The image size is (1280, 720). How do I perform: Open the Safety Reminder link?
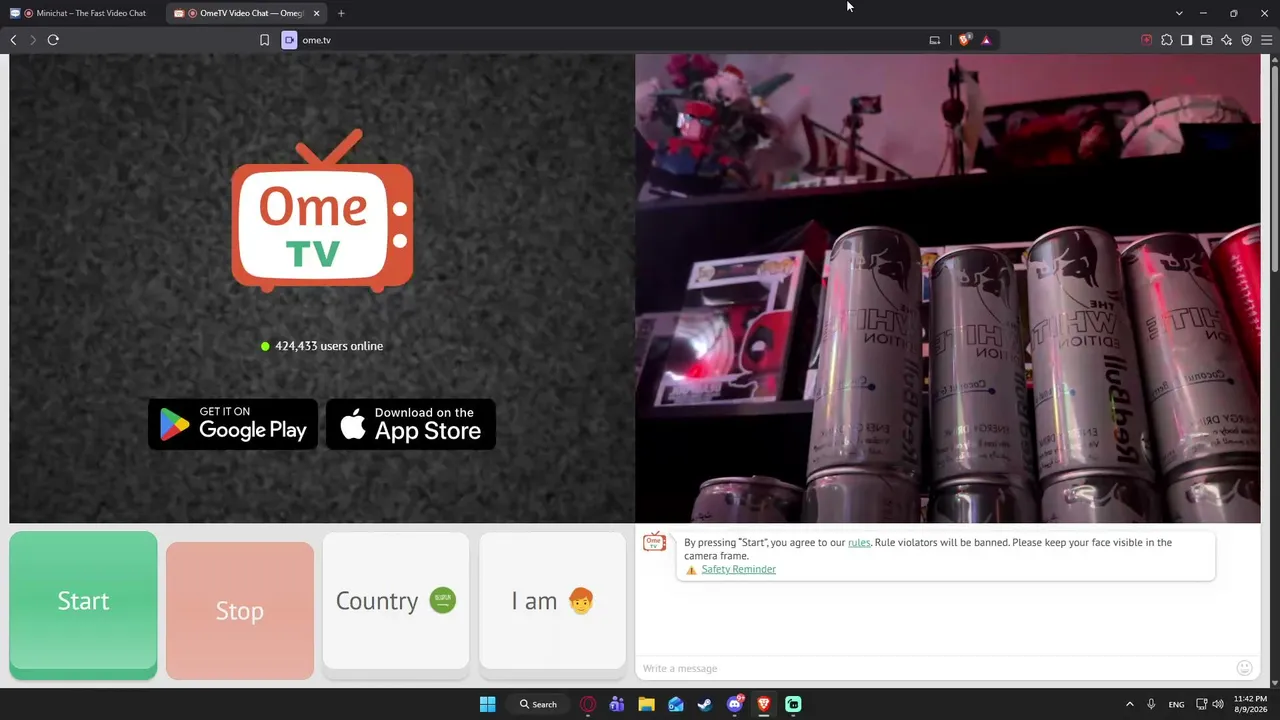coord(738,569)
